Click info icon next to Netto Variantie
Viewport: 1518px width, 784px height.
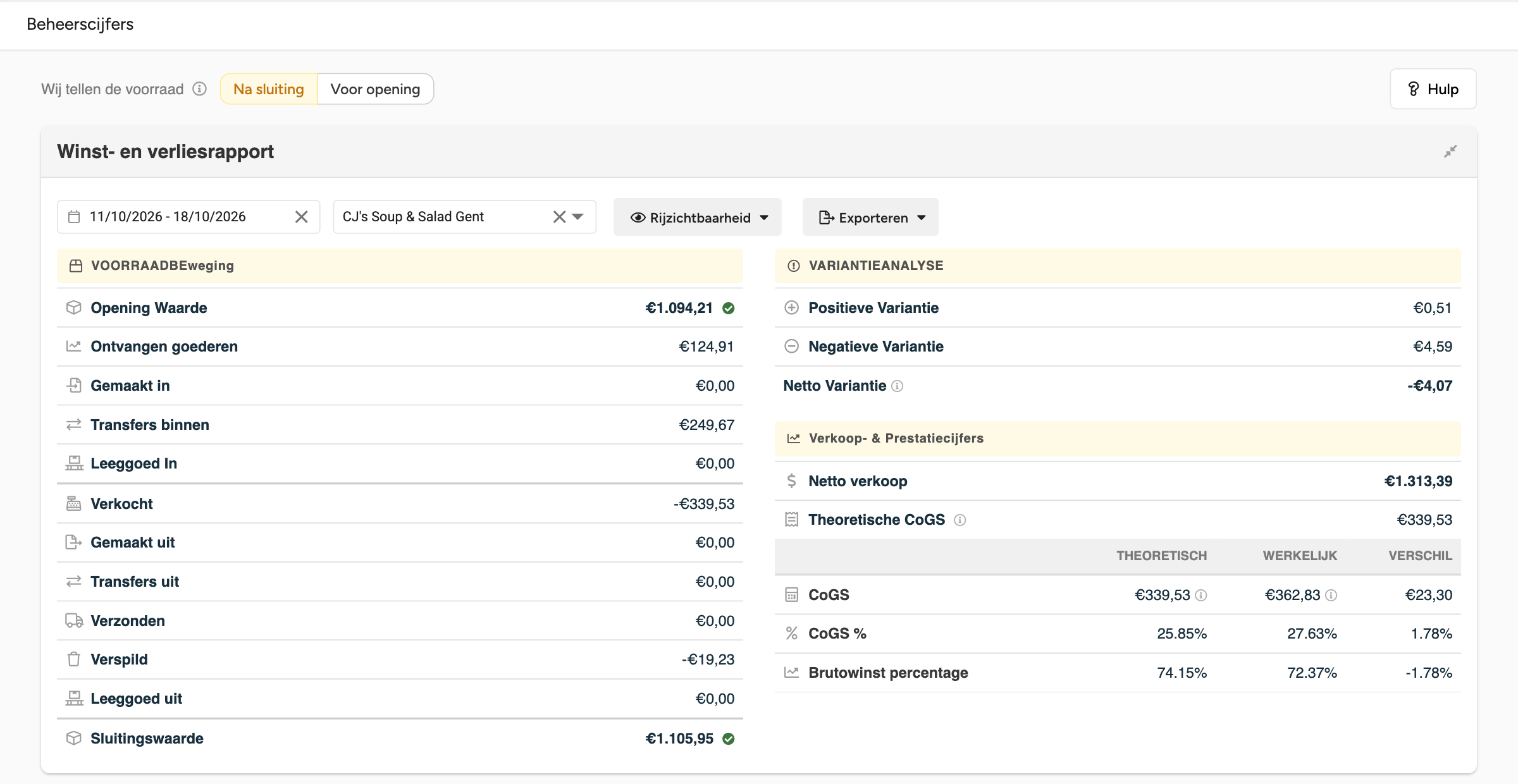[x=897, y=386]
